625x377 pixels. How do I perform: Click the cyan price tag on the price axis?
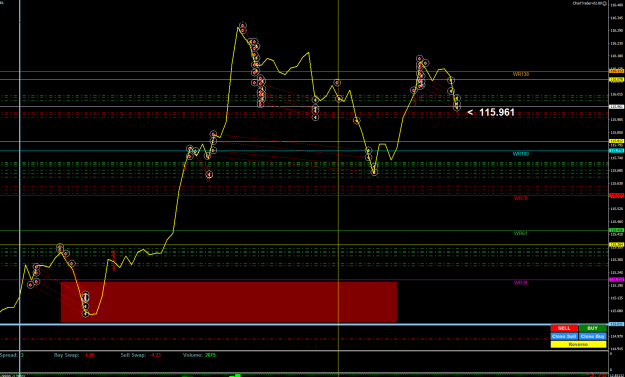click(x=617, y=151)
